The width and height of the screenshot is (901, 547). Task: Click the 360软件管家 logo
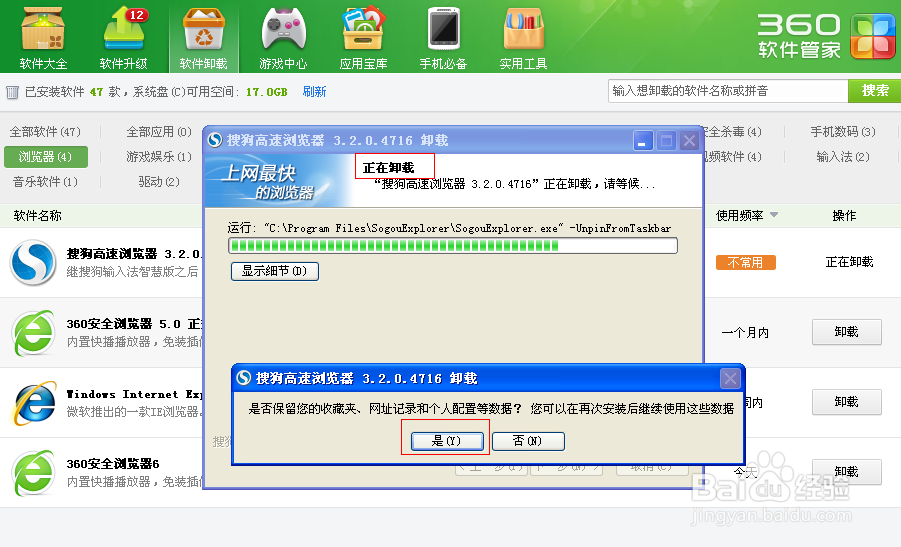pyautogui.click(x=826, y=36)
